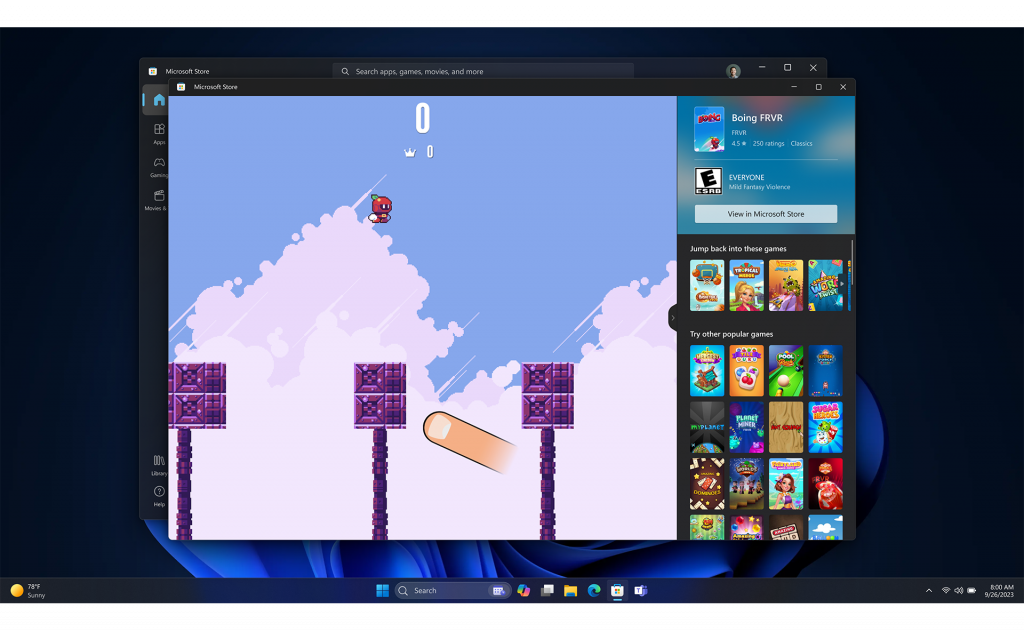Open Copilot from the taskbar
The height and width of the screenshot is (631, 1024).
(523, 590)
